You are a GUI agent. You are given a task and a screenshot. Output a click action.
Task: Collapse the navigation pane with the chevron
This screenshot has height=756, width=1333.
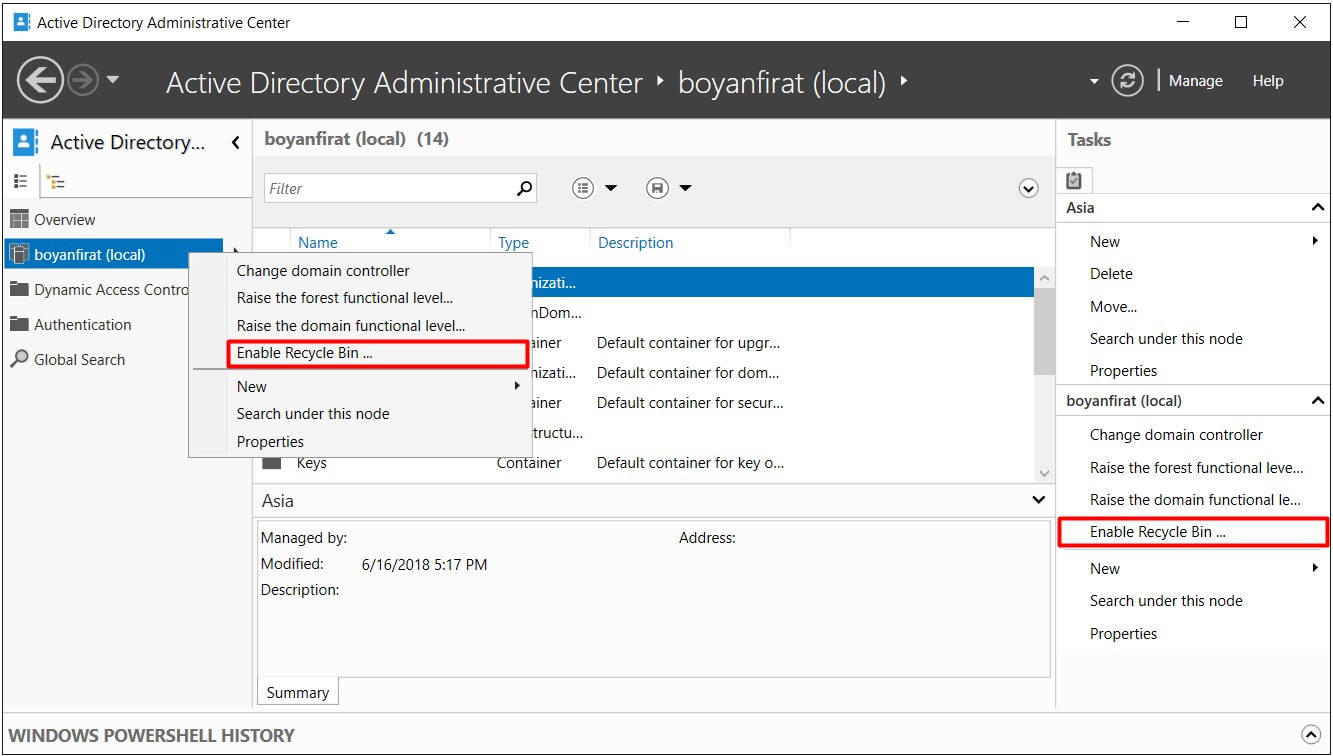tap(236, 143)
